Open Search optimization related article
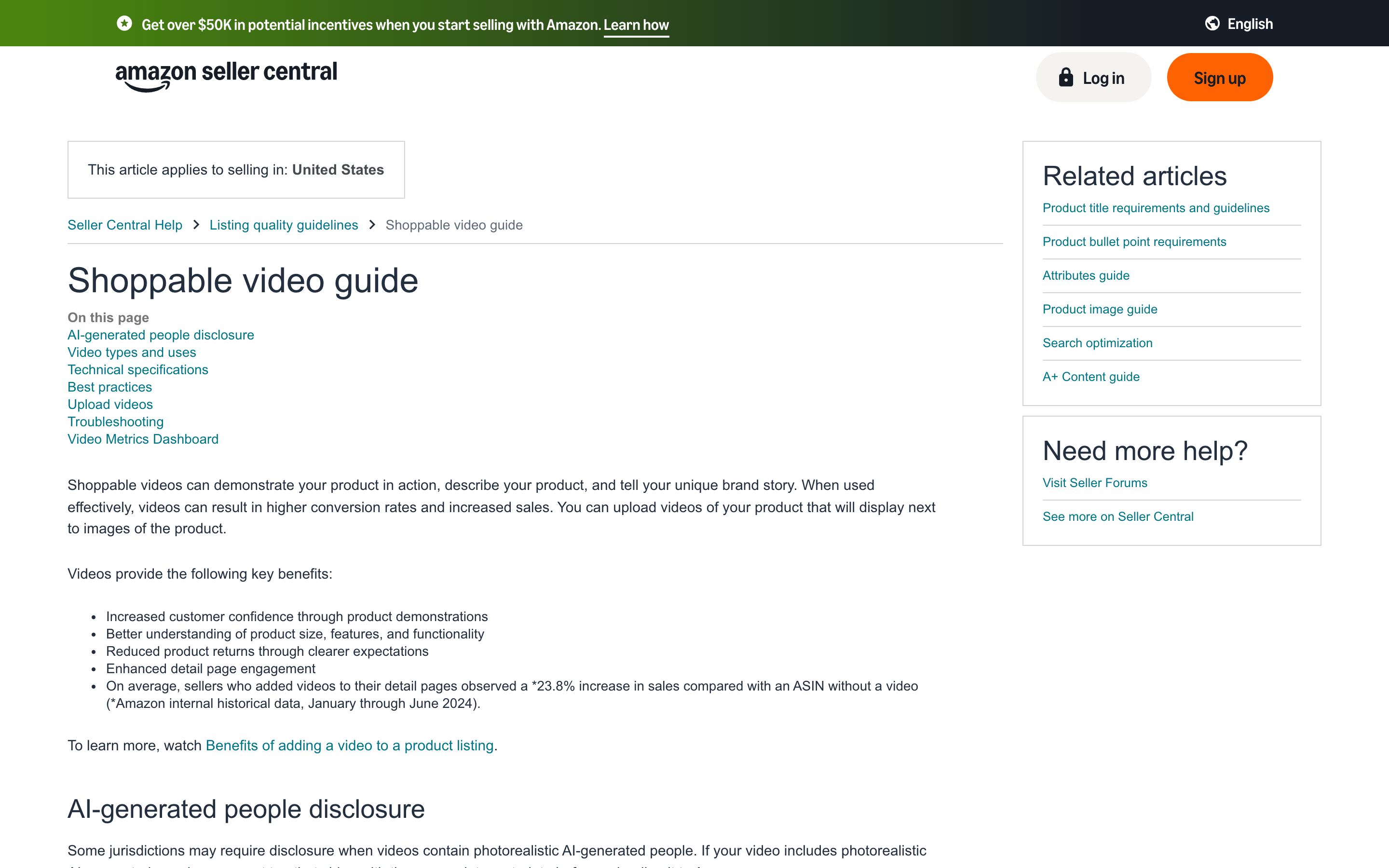1389x868 pixels. click(1097, 343)
